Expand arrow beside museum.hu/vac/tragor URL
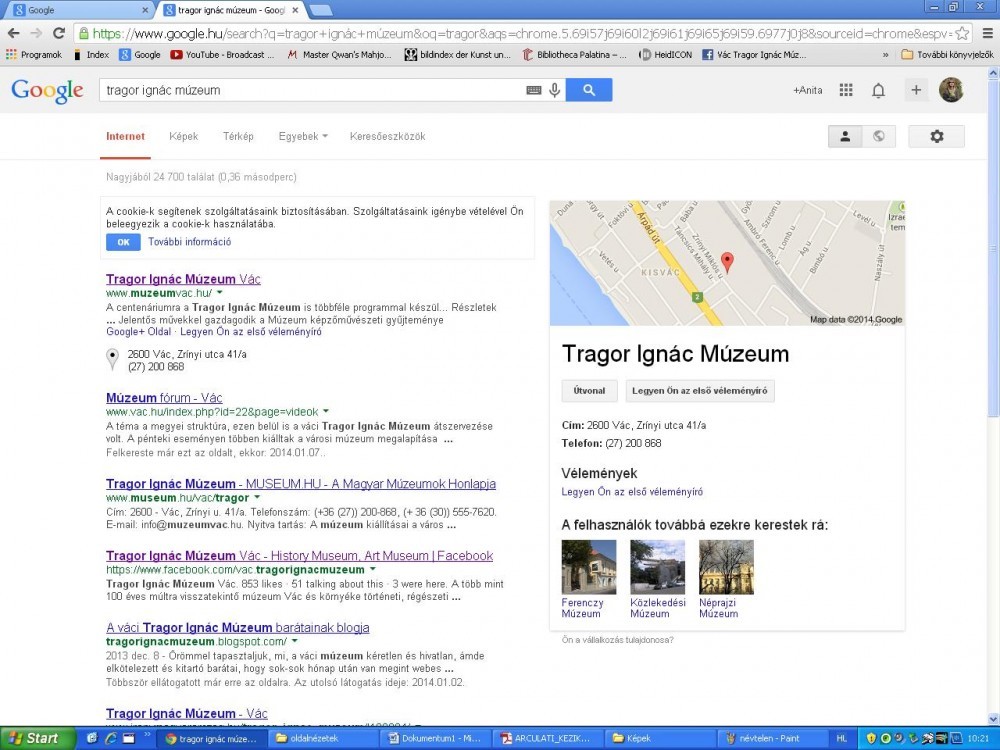This screenshot has height=750, width=1000. (257, 498)
